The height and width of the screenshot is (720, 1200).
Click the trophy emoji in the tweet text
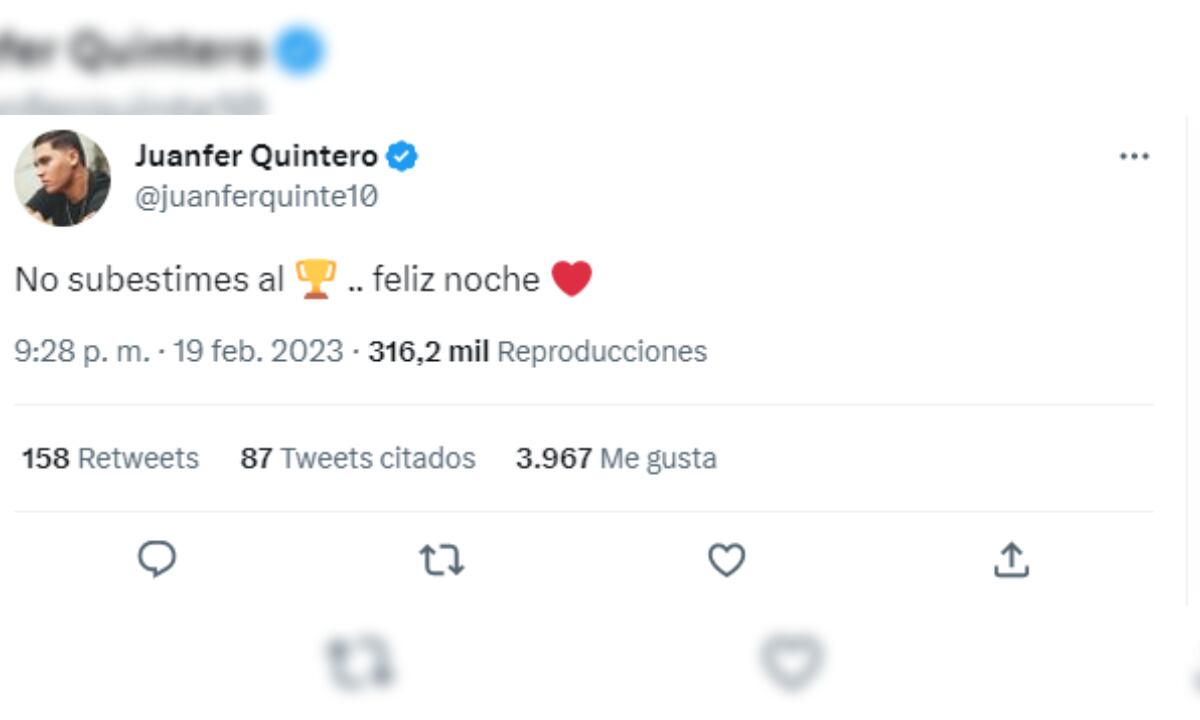[313, 280]
